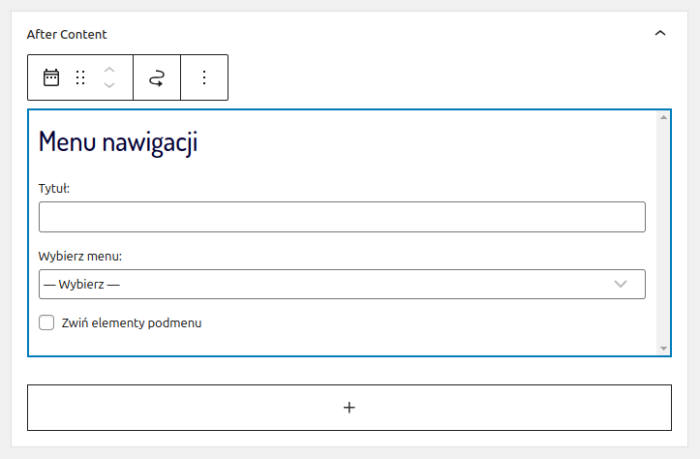The image size is (700, 459).
Task: Click the block drag handle
Action: click(x=81, y=78)
